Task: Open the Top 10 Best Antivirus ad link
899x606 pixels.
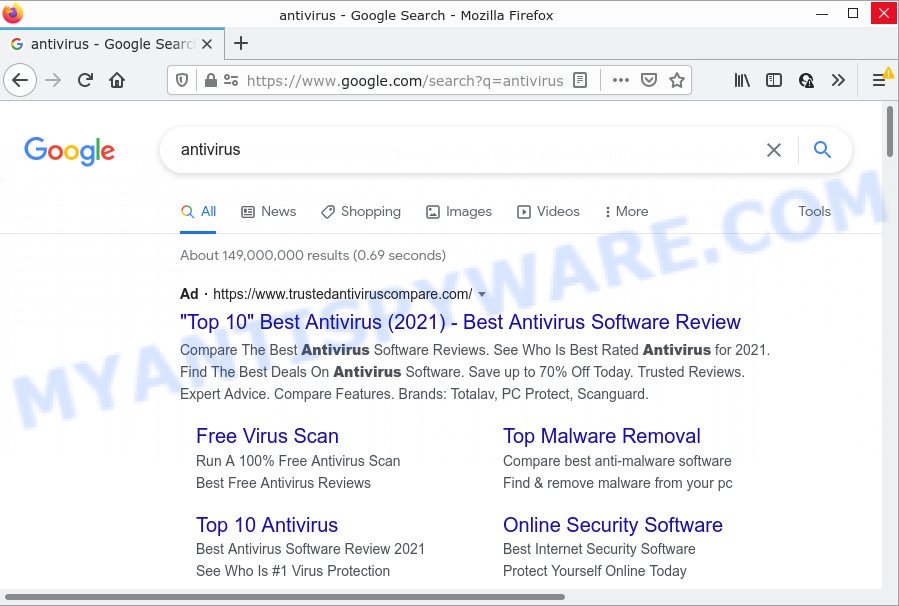Action: [460, 322]
